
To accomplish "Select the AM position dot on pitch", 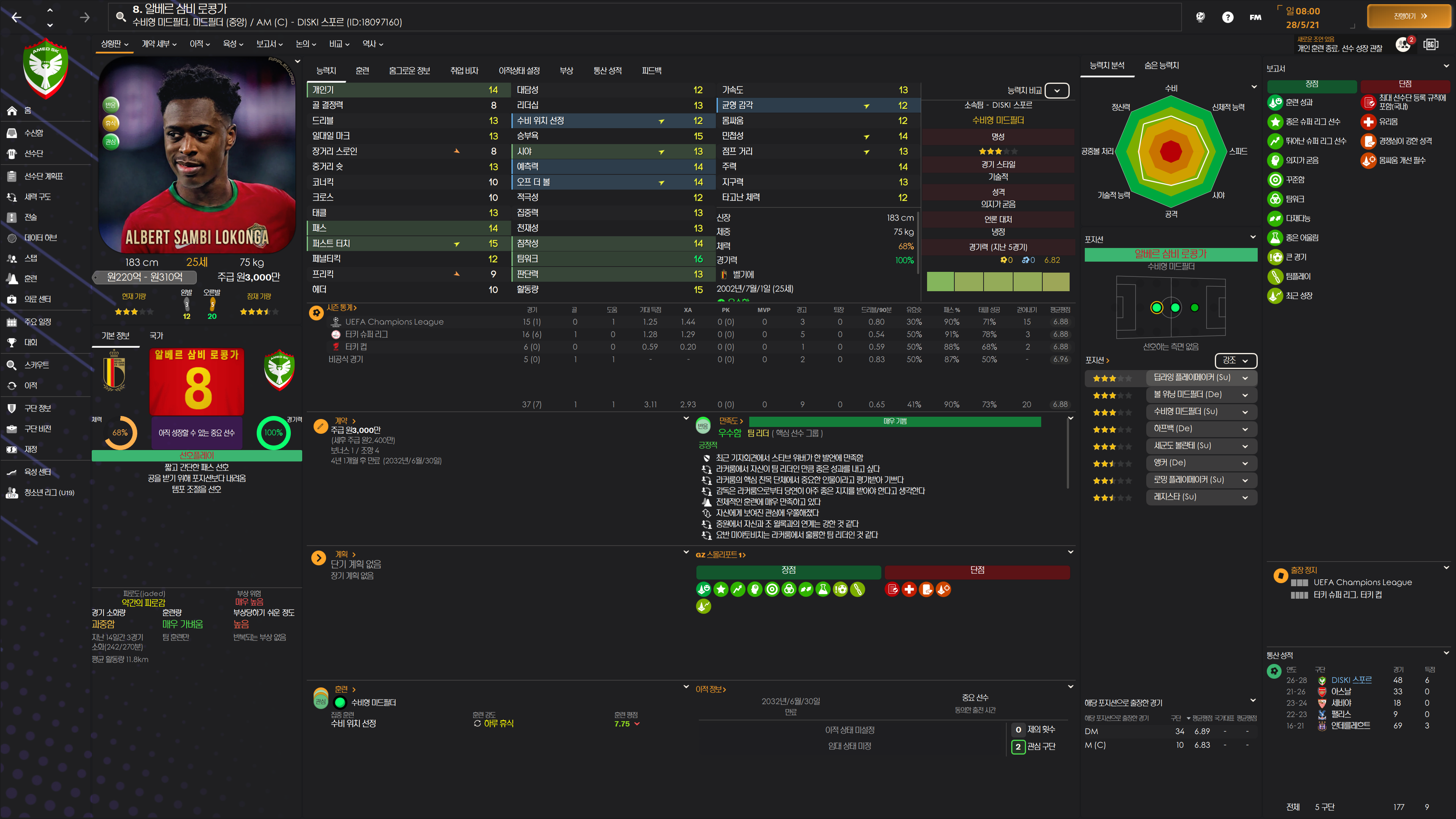I will tap(1194, 308).
